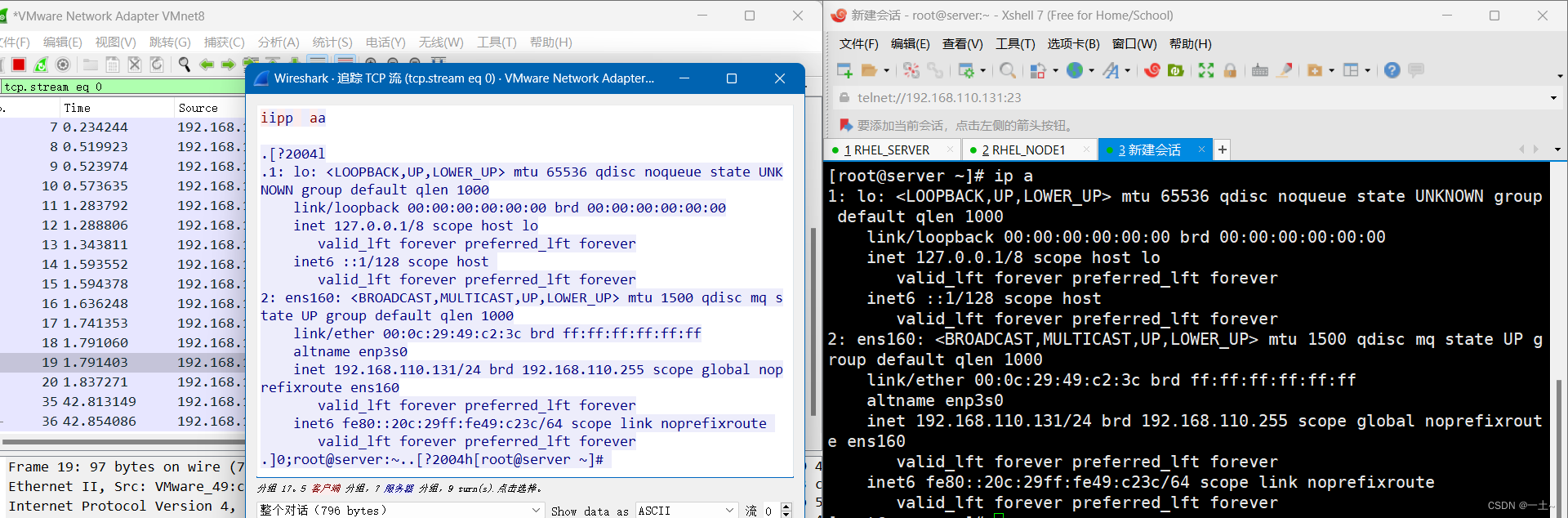
Task: Click the find packet magnifier icon
Action: (185, 65)
